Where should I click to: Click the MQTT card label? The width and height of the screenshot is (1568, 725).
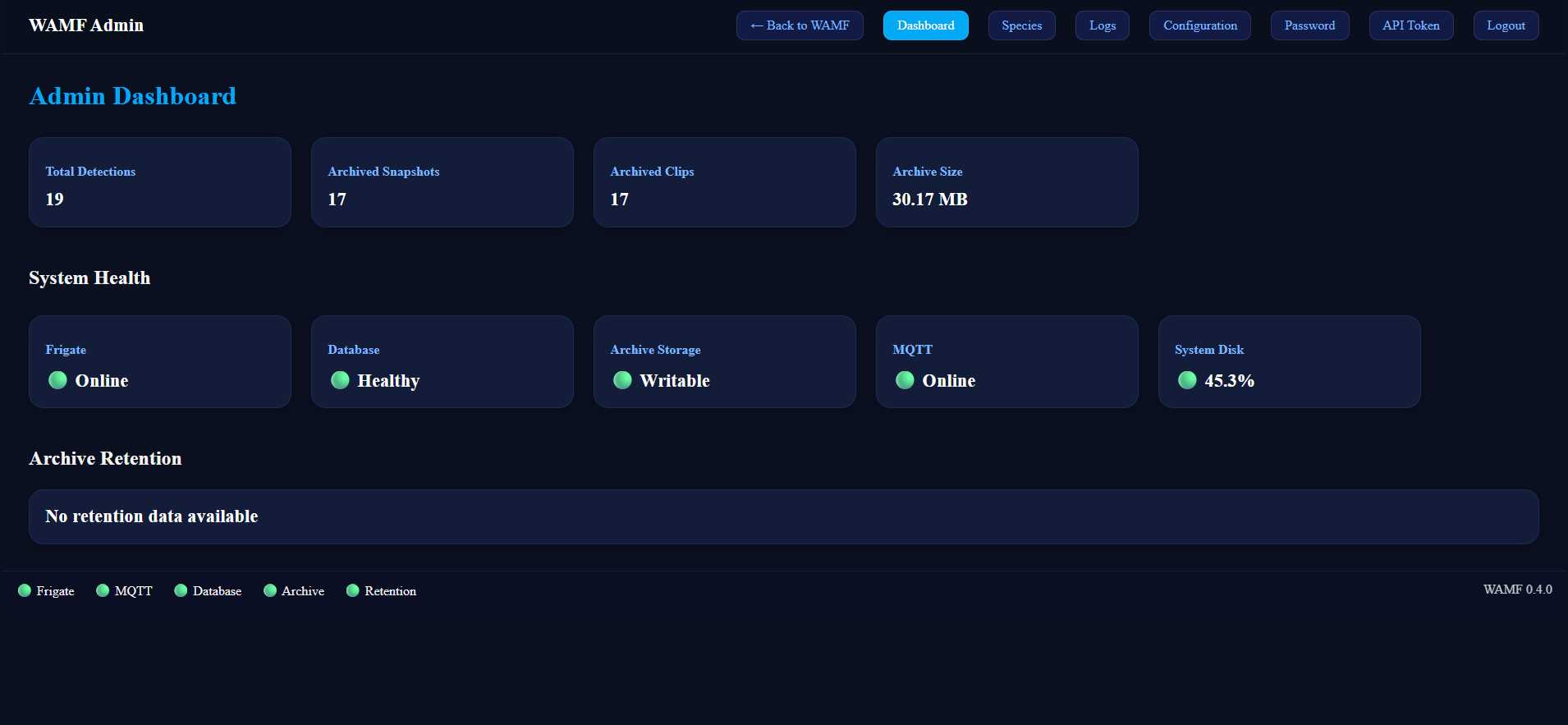point(913,350)
